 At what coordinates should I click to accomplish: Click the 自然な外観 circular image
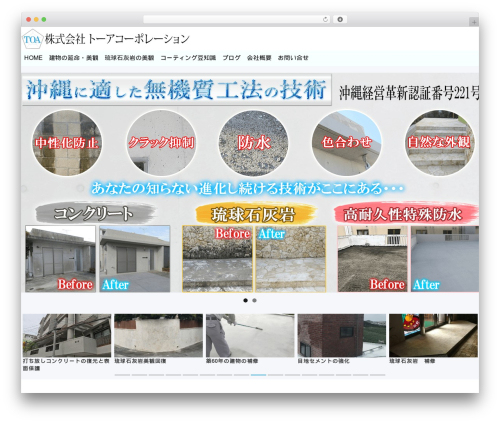439,143
